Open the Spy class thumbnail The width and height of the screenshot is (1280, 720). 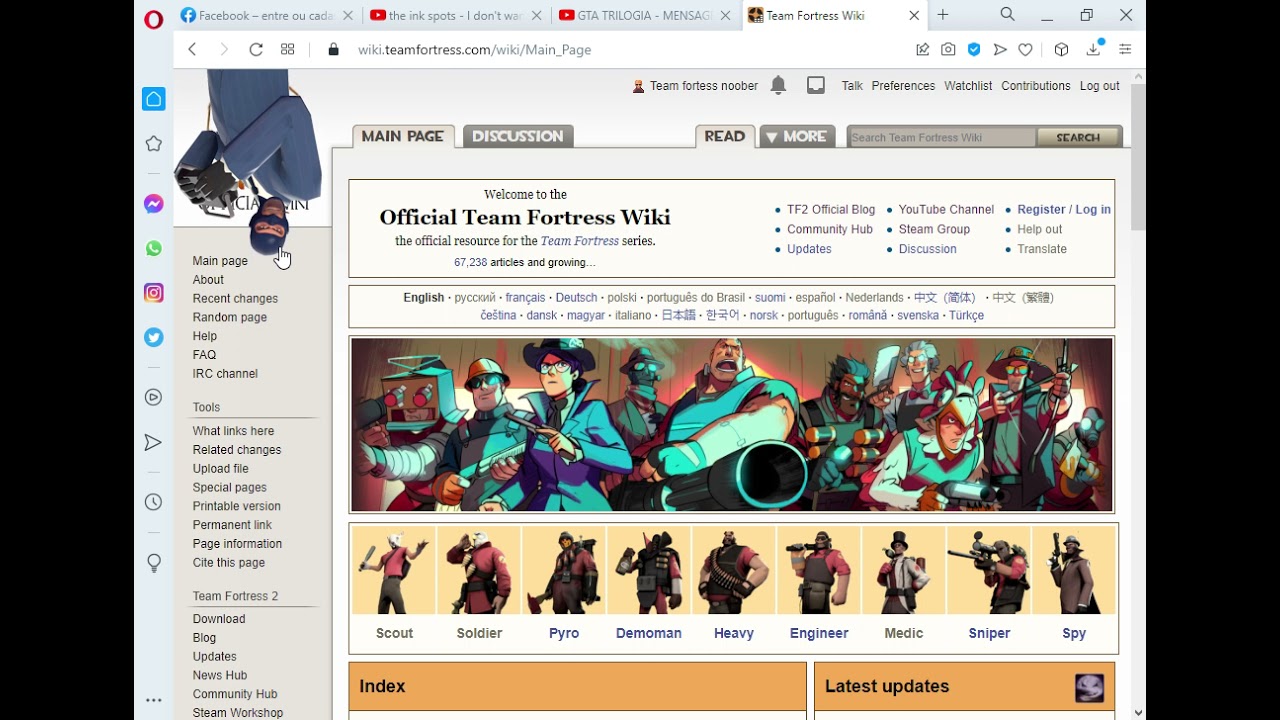click(x=1074, y=570)
